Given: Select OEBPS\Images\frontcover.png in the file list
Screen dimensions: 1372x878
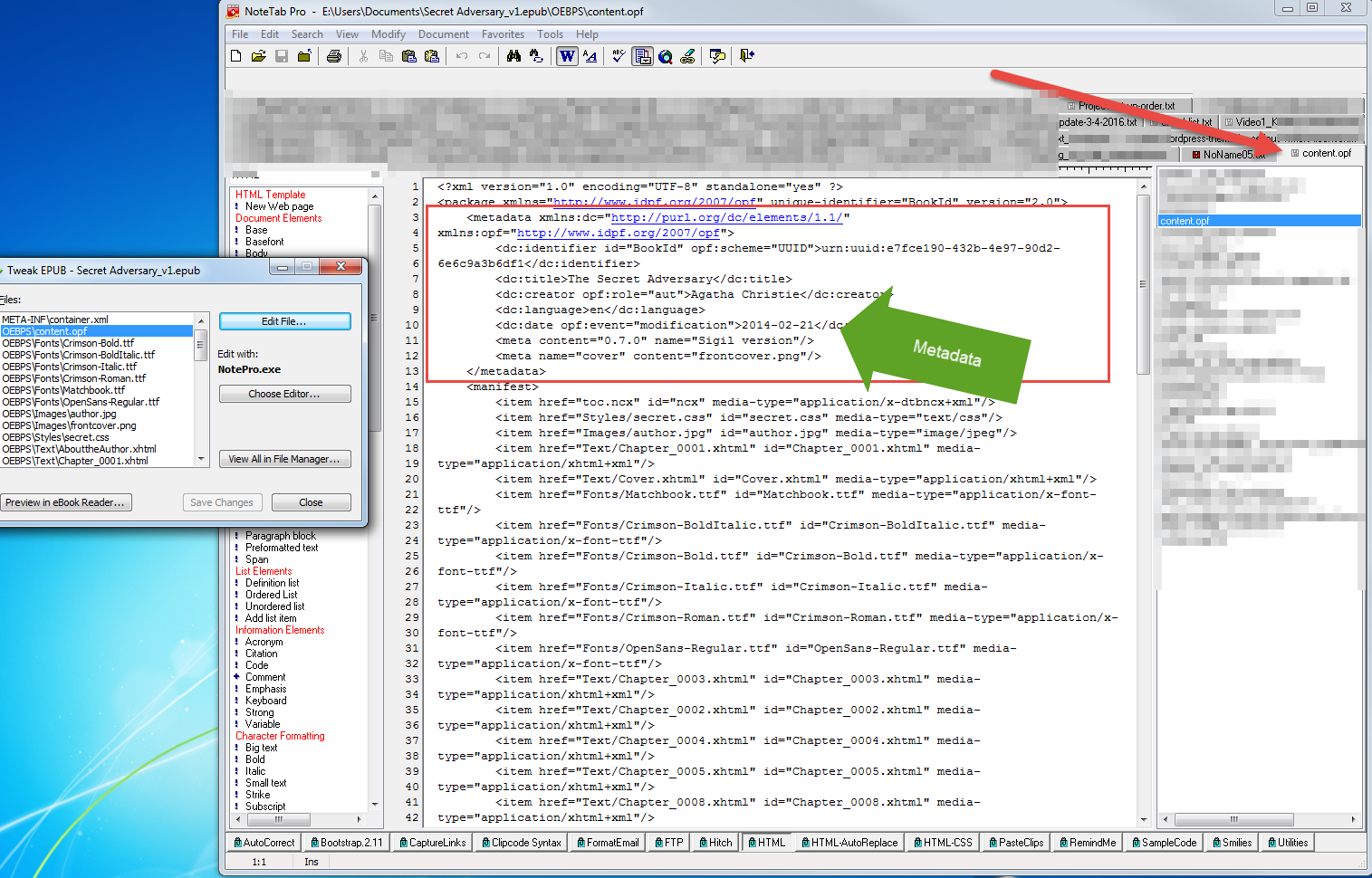Looking at the screenshot, I should tap(70, 425).
